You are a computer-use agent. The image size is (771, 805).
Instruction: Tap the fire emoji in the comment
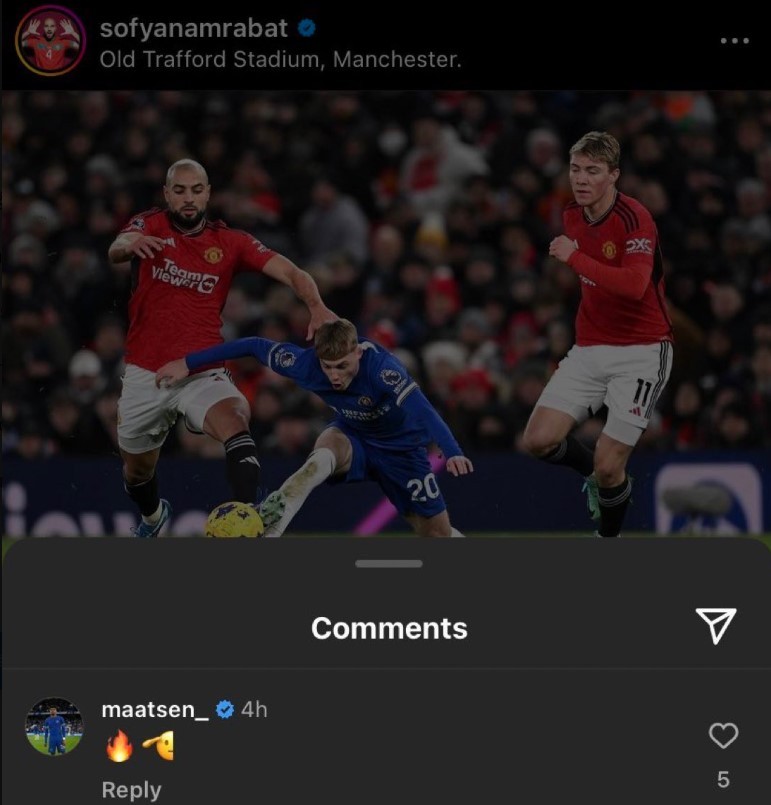pos(120,745)
